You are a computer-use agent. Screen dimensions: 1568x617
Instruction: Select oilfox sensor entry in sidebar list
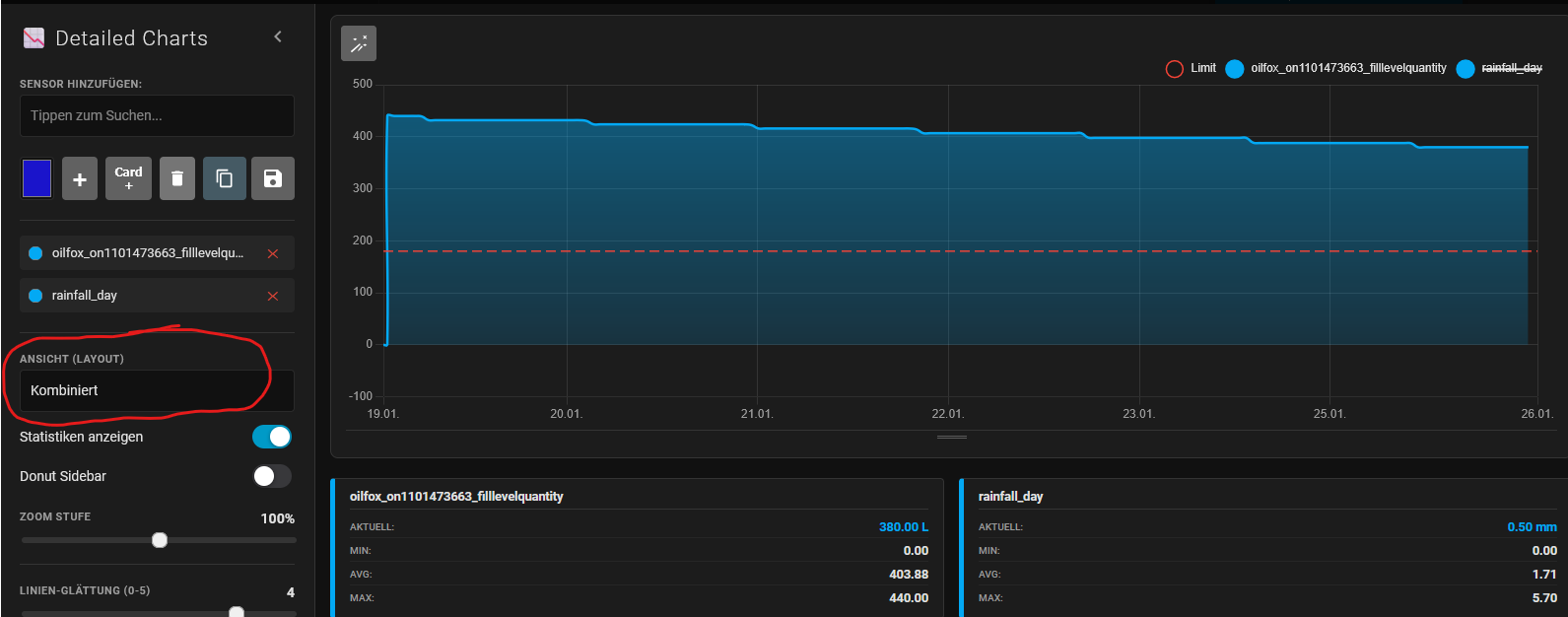point(147,253)
